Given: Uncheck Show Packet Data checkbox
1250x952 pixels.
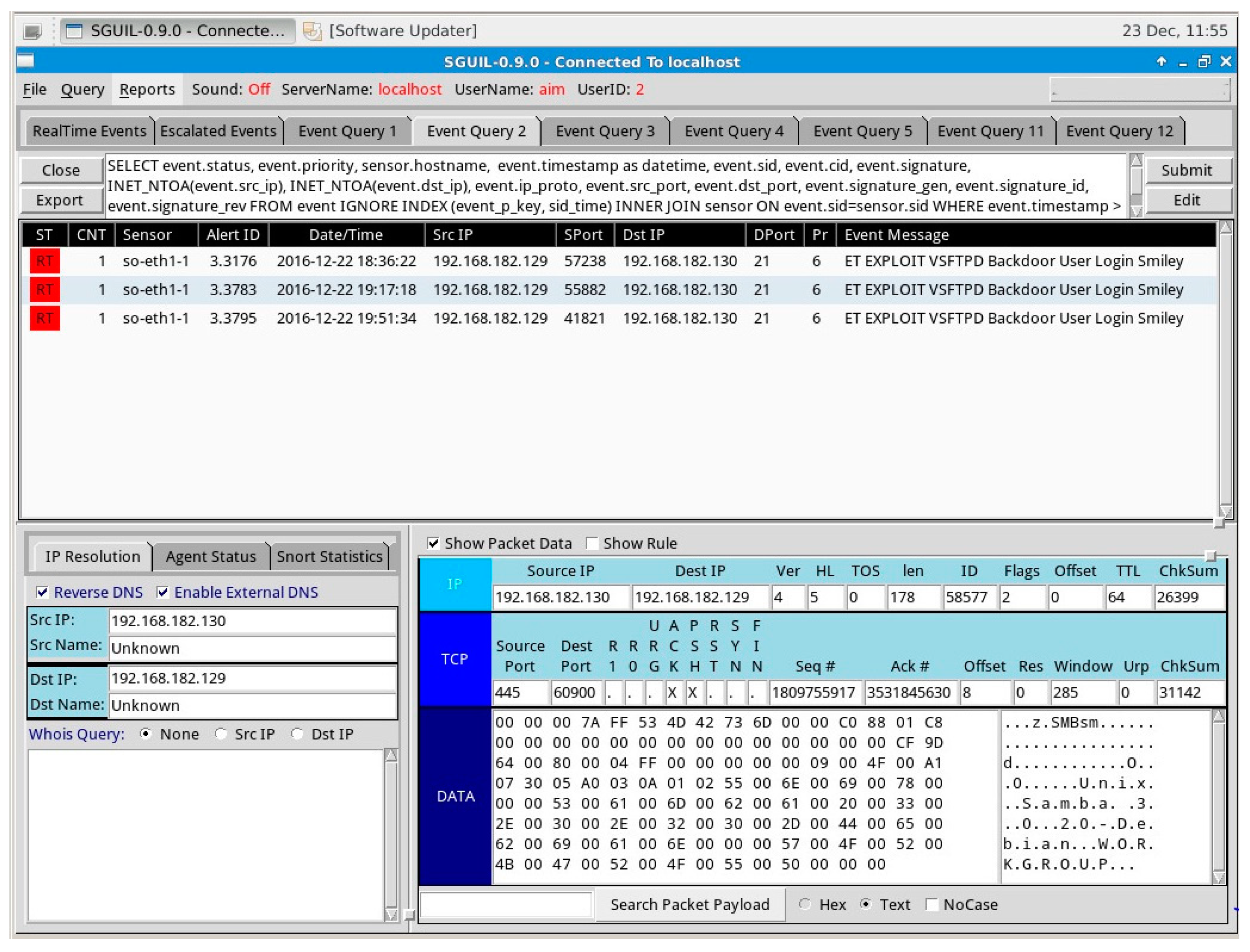Looking at the screenshot, I should pyautogui.click(x=433, y=543).
